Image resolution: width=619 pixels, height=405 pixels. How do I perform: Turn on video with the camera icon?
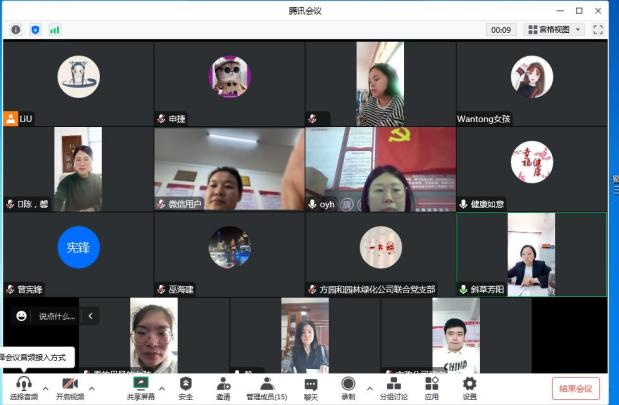(70, 388)
